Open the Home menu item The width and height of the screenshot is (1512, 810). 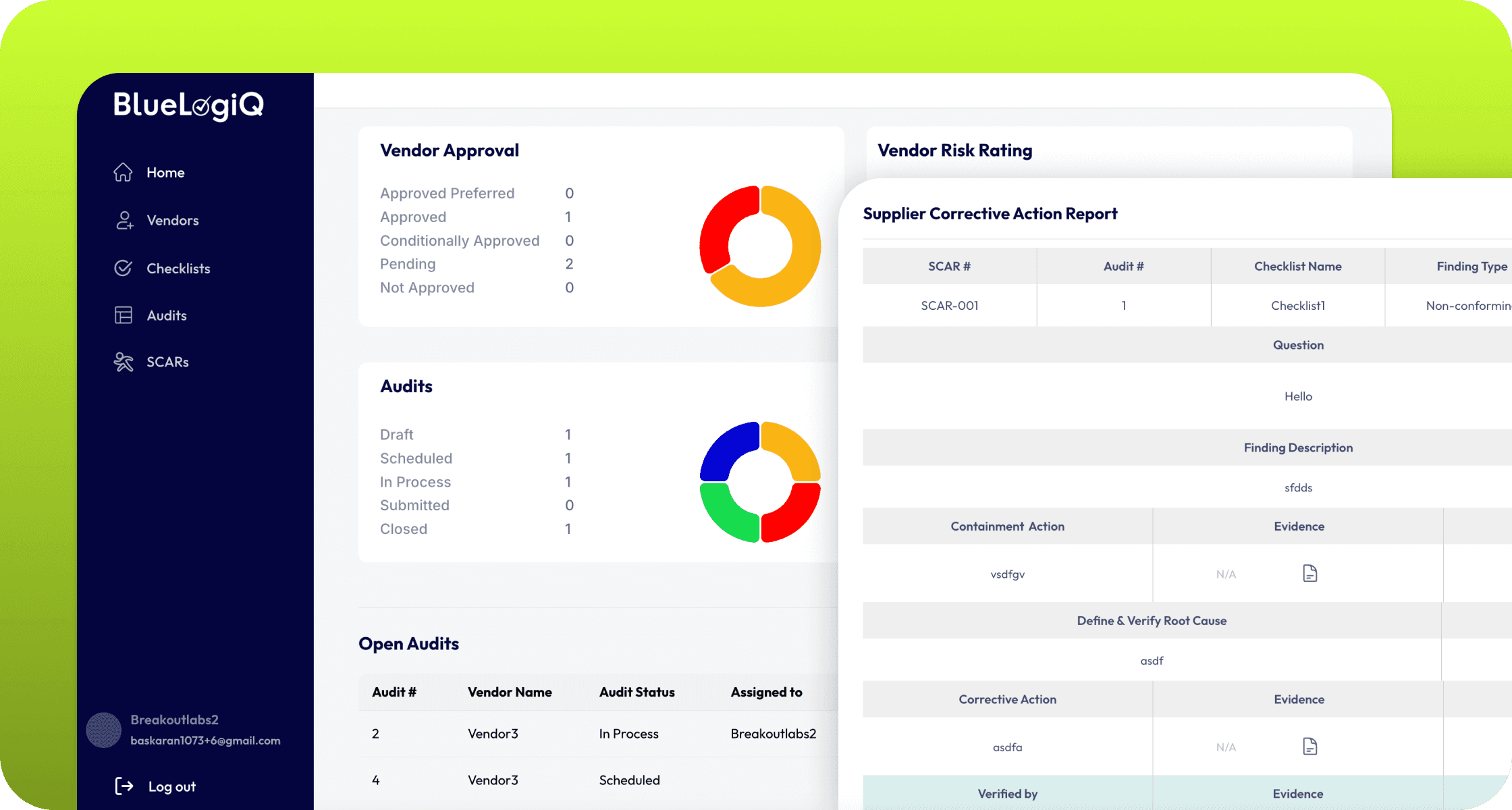click(165, 172)
